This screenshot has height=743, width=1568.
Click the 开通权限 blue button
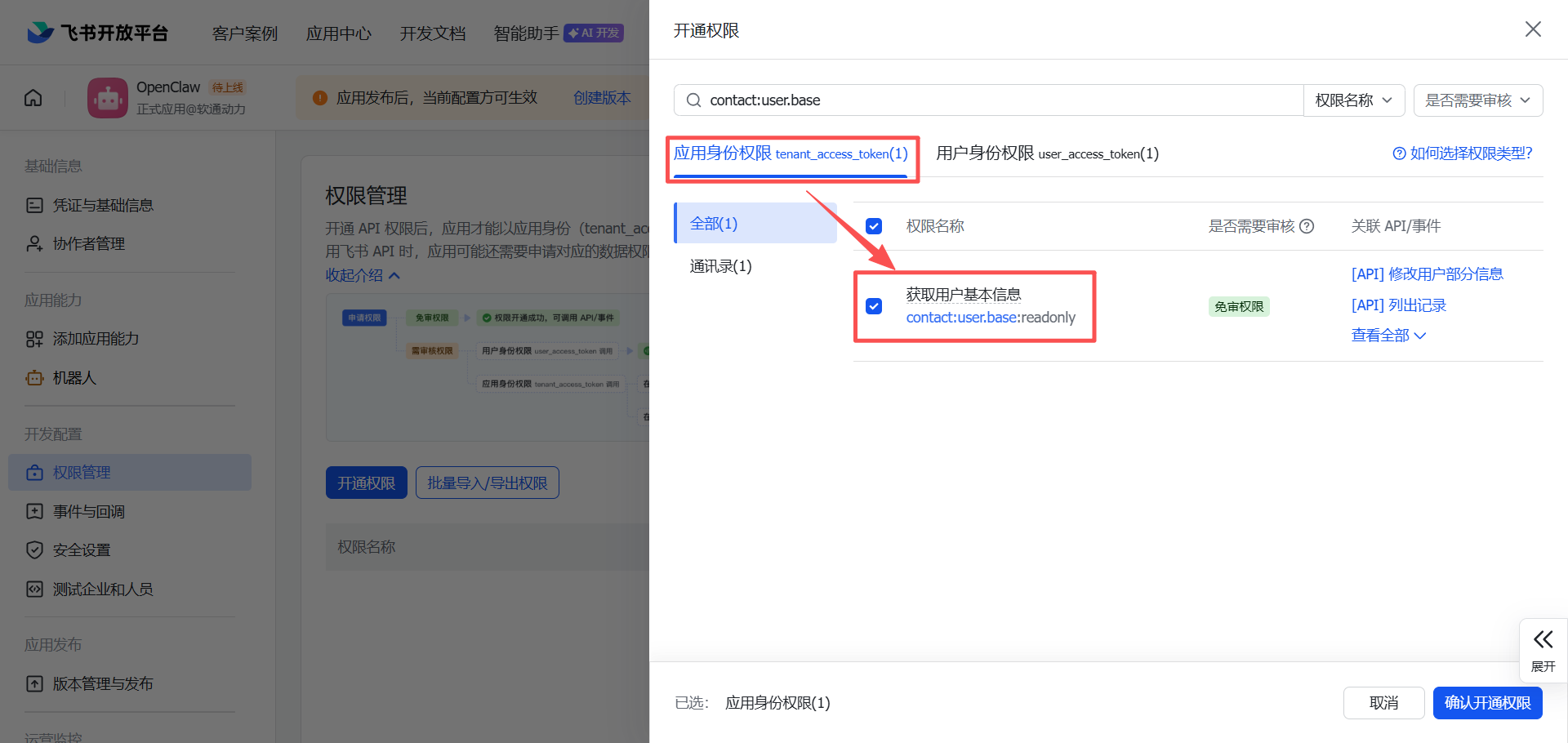(367, 483)
